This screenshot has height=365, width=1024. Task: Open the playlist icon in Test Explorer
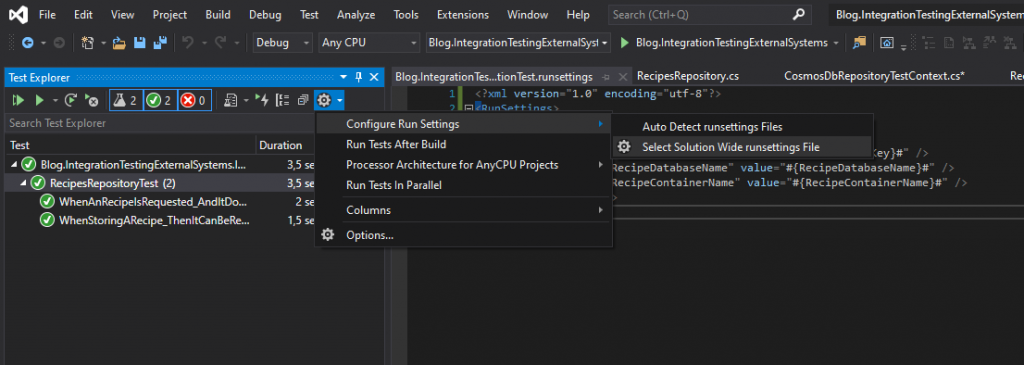point(231,100)
